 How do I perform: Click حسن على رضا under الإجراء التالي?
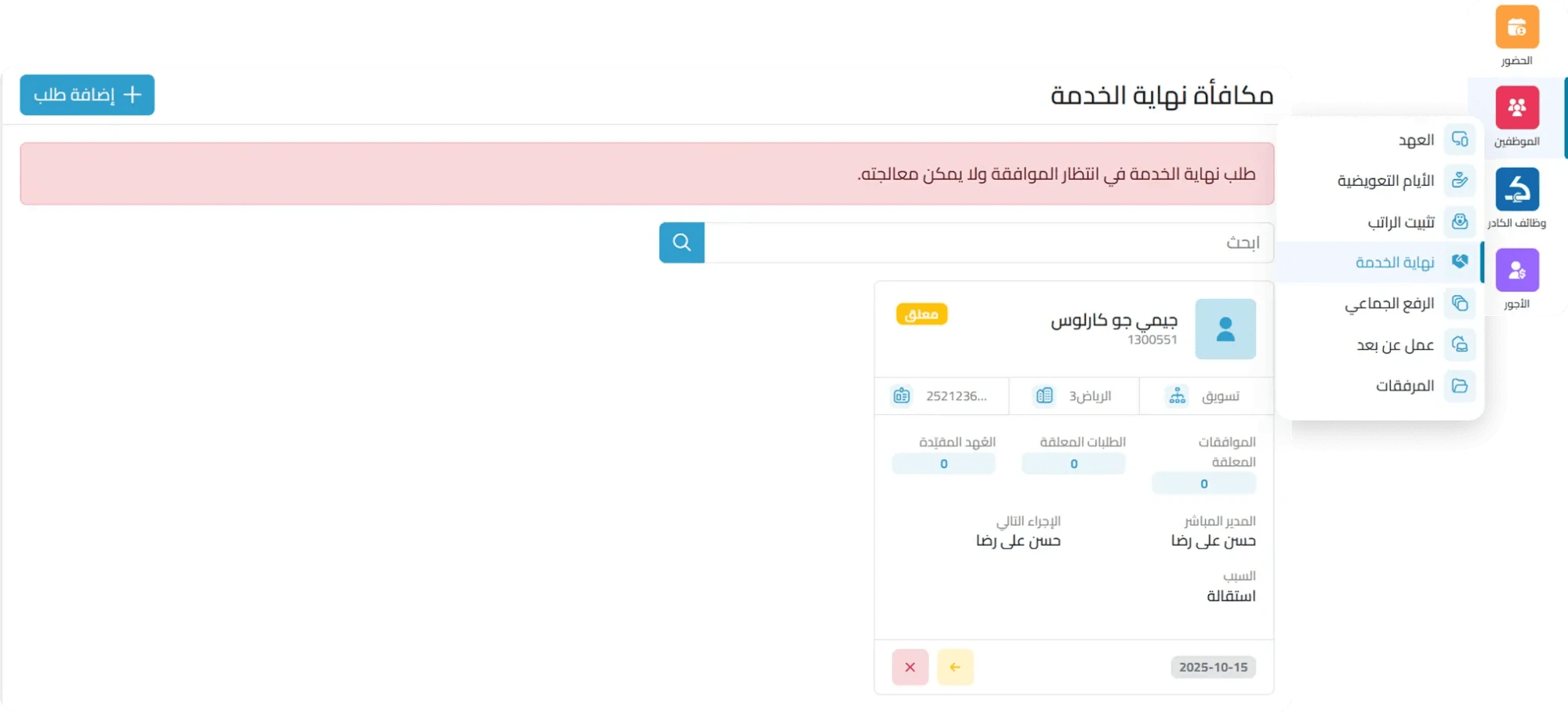click(x=1018, y=540)
